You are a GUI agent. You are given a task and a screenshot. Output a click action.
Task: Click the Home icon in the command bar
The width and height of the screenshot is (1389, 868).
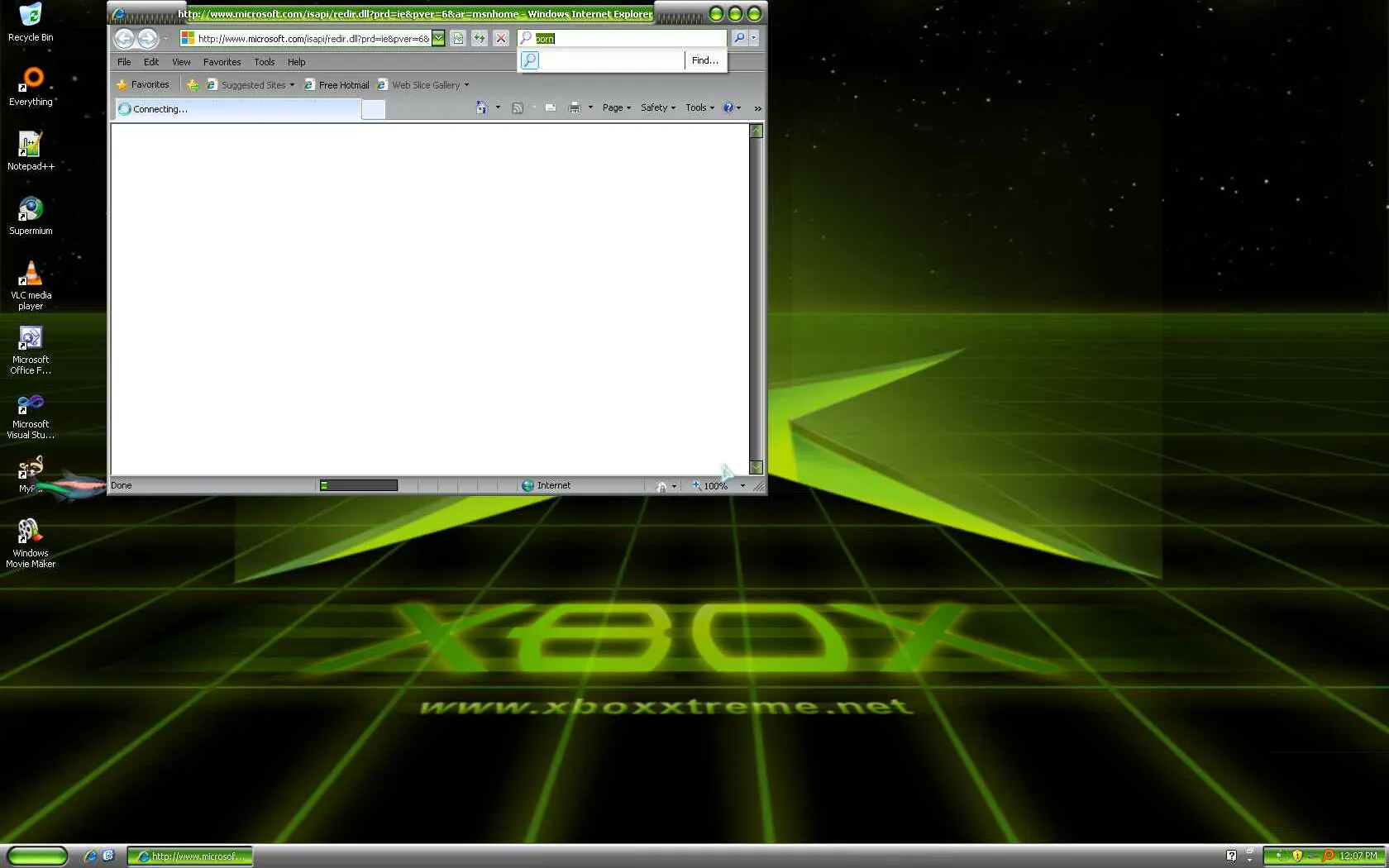pyautogui.click(x=482, y=107)
